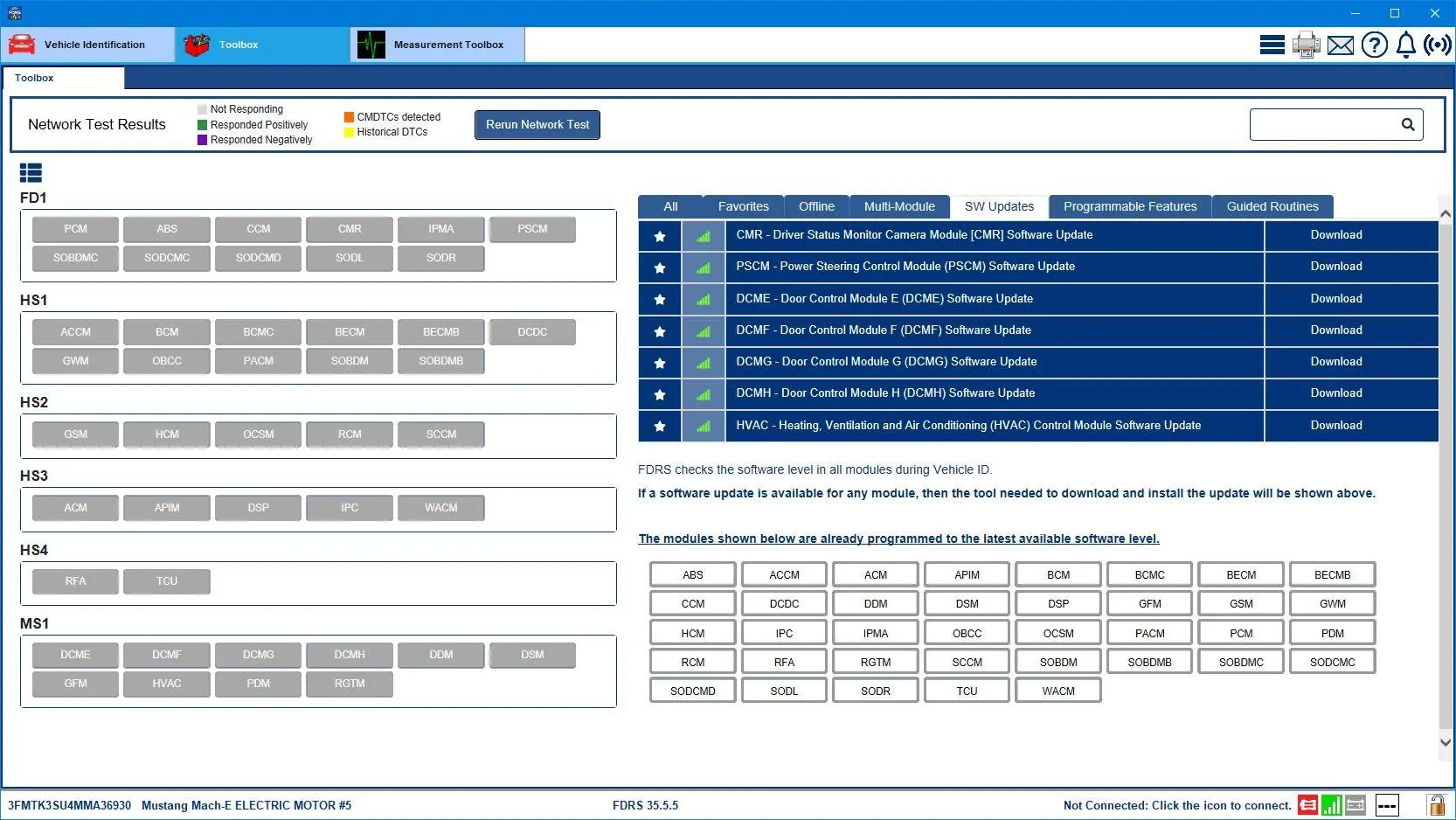Click the gray device icon in status bar
Viewport: 1456px width, 820px height.
point(1355,805)
